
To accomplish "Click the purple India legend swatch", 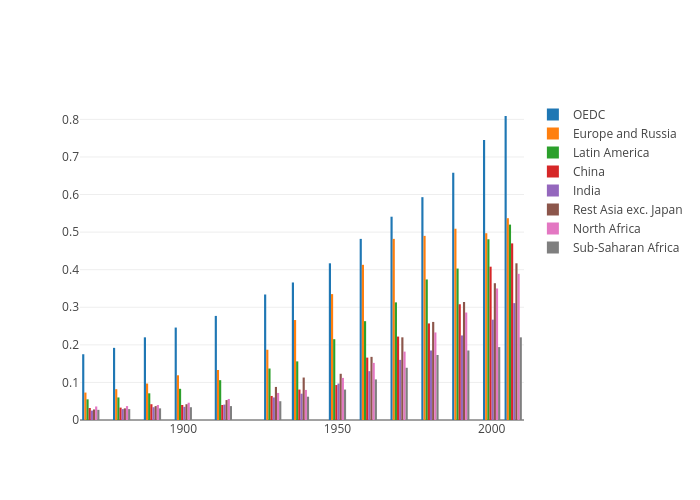I will click(x=553, y=190).
